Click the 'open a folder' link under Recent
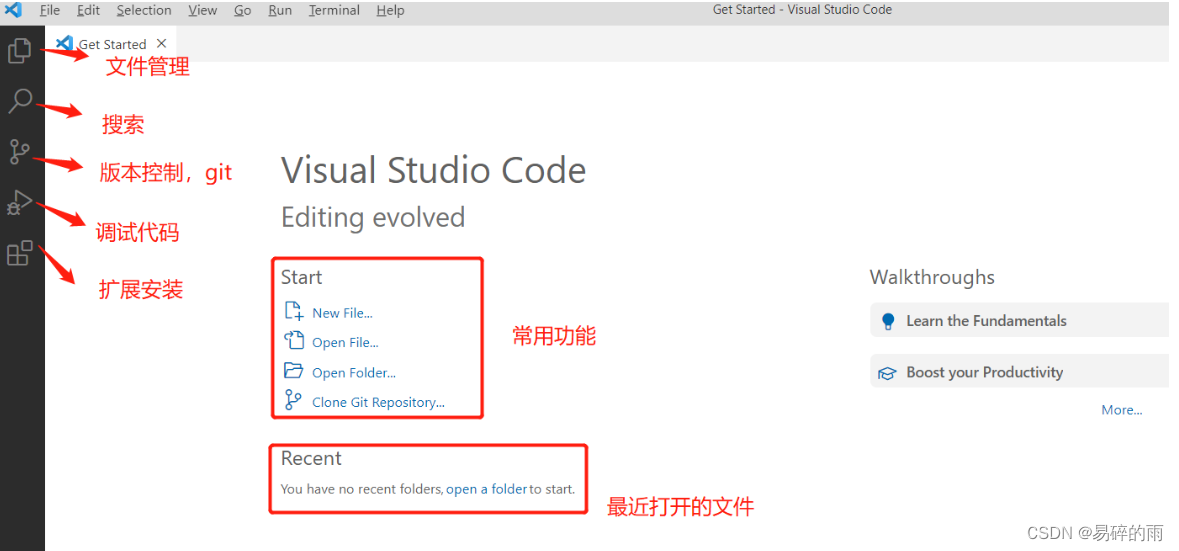The image size is (1179, 551). click(x=486, y=489)
